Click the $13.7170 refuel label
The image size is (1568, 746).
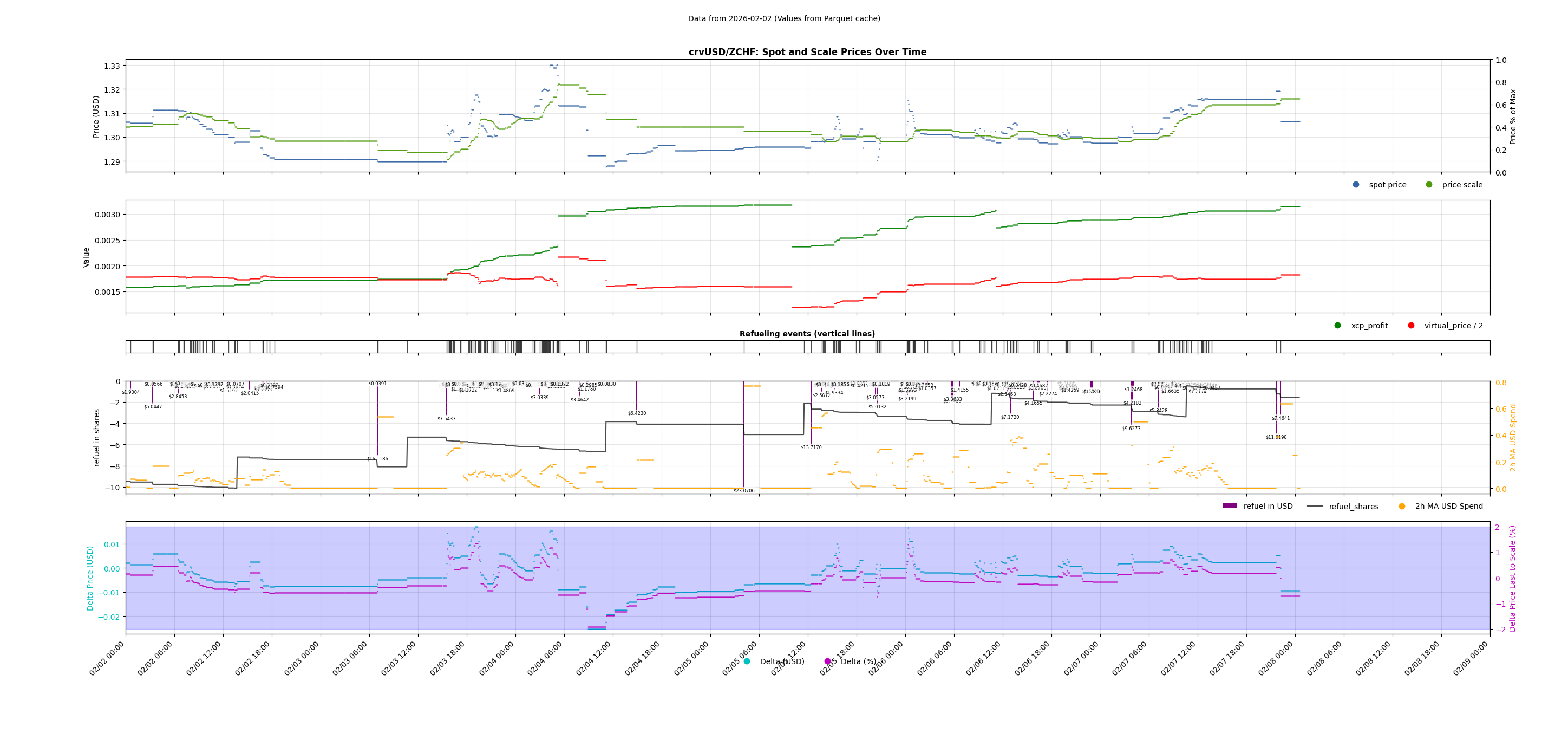pos(811,447)
